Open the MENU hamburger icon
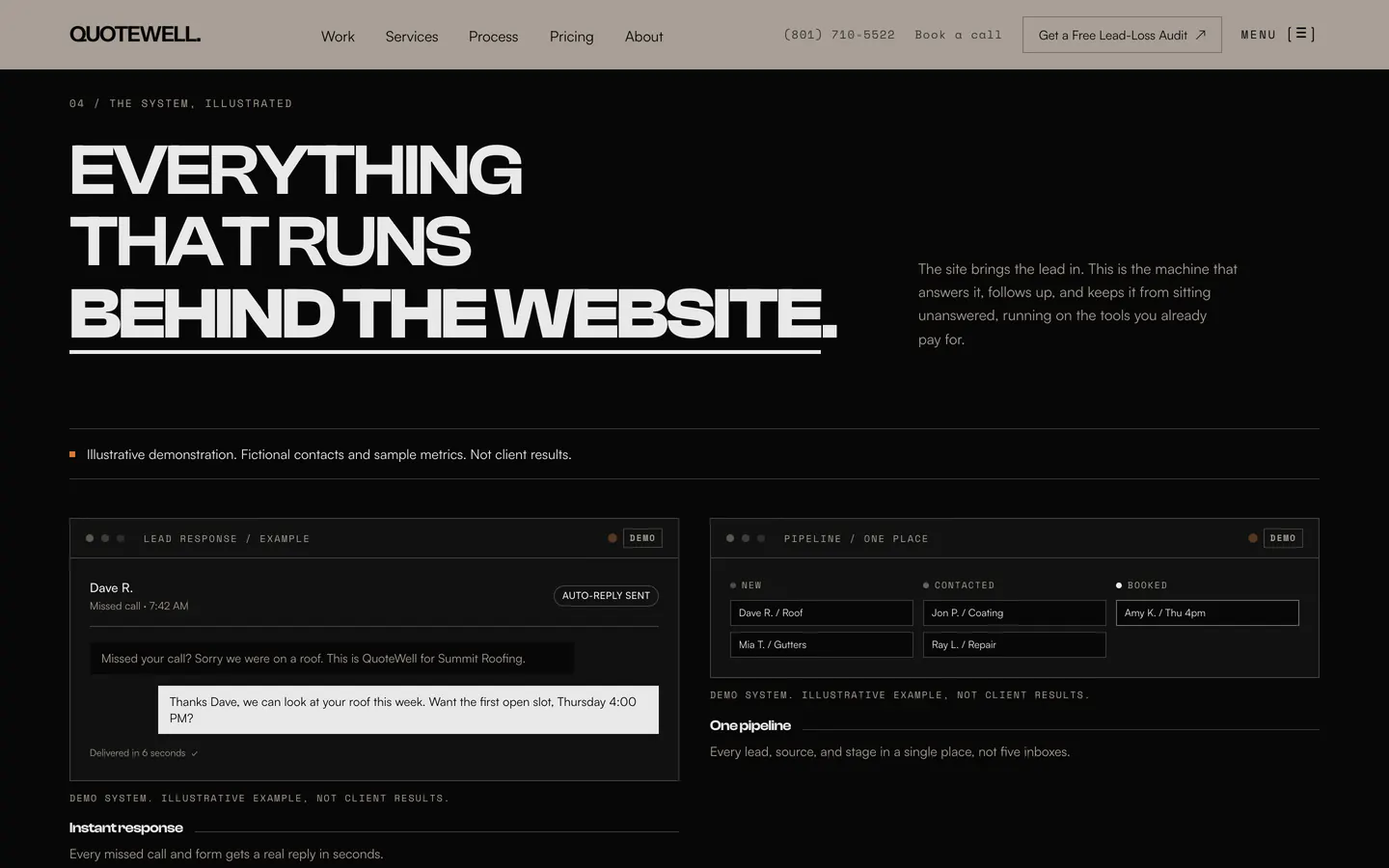 tap(1301, 35)
